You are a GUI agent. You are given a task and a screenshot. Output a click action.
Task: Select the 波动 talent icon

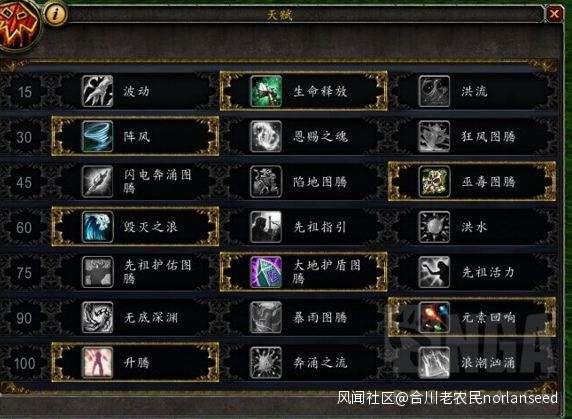coord(97,91)
